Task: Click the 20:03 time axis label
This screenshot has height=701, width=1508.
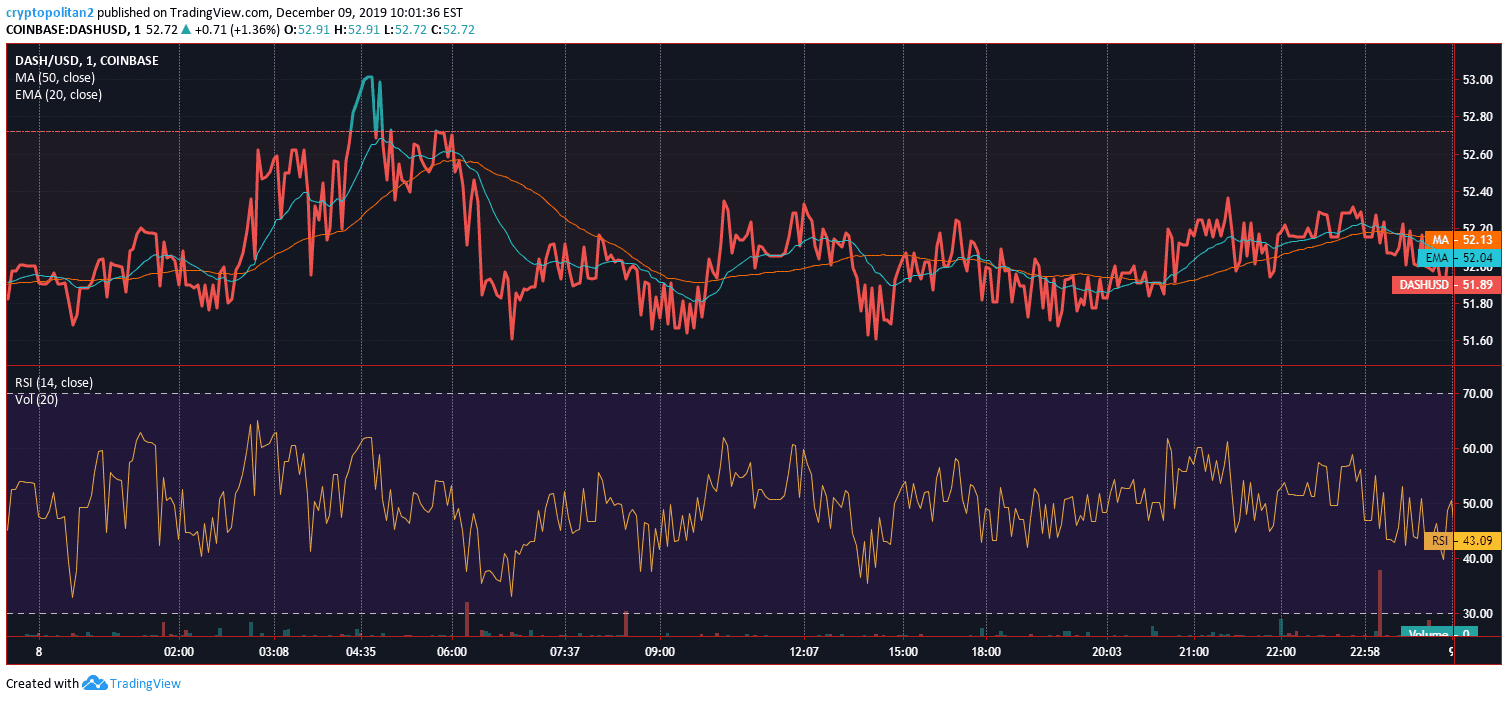Action: (x=1106, y=652)
